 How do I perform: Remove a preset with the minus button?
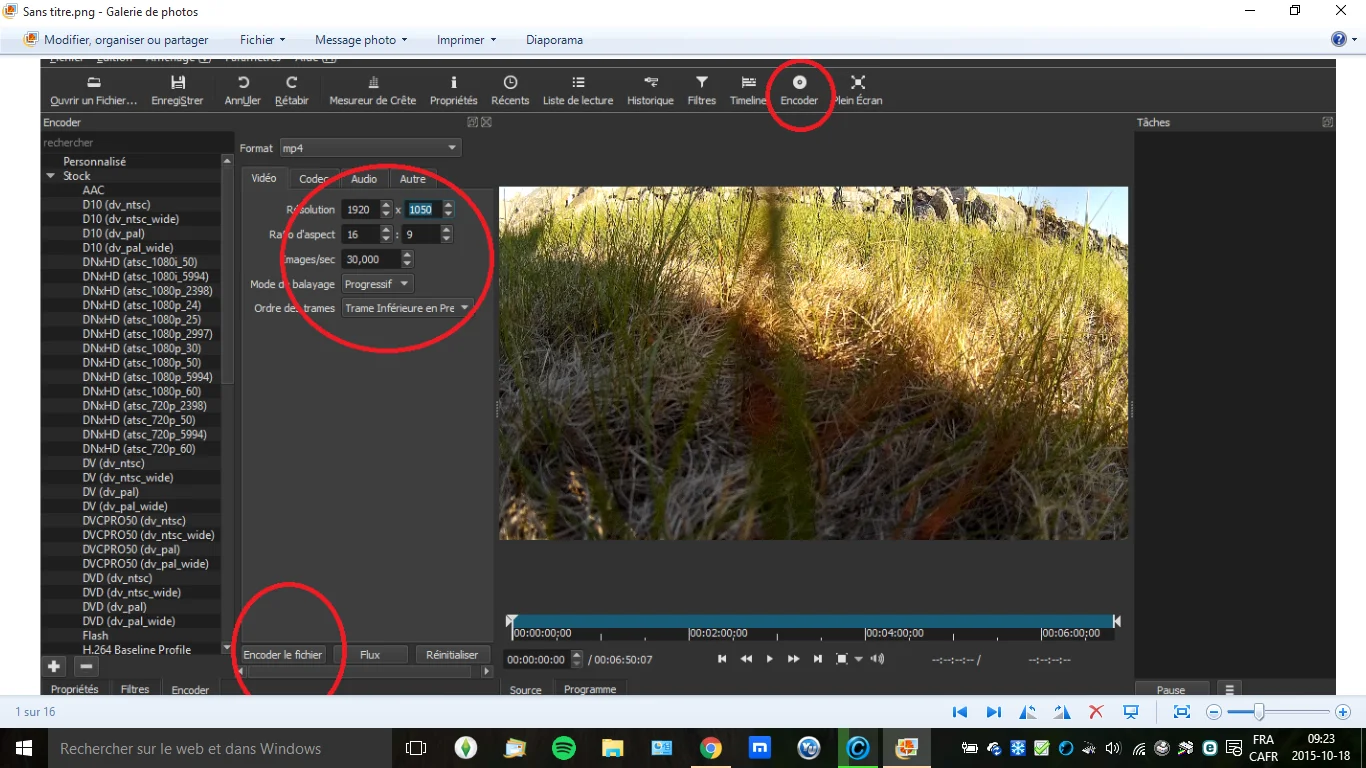86,666
